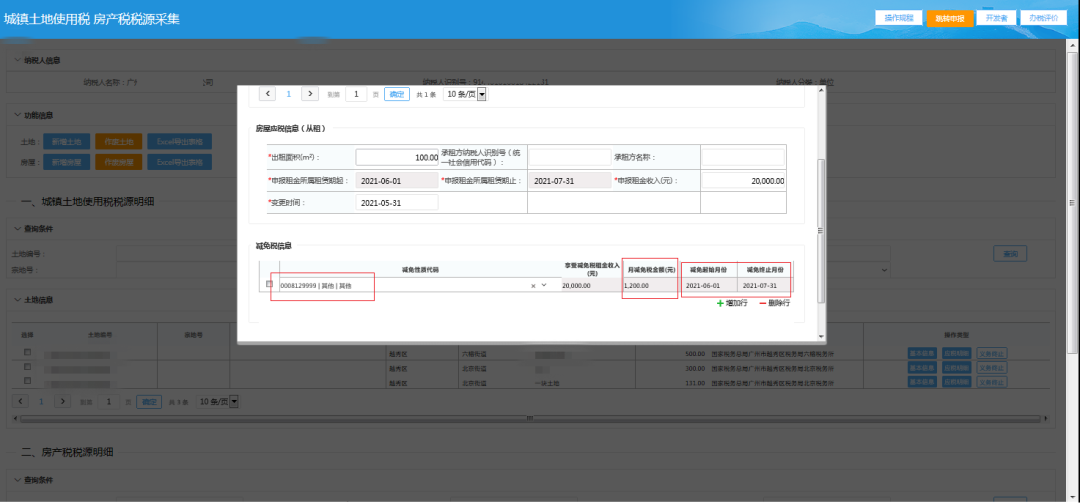Click 确定 in the 土地信息 pager

149,401
